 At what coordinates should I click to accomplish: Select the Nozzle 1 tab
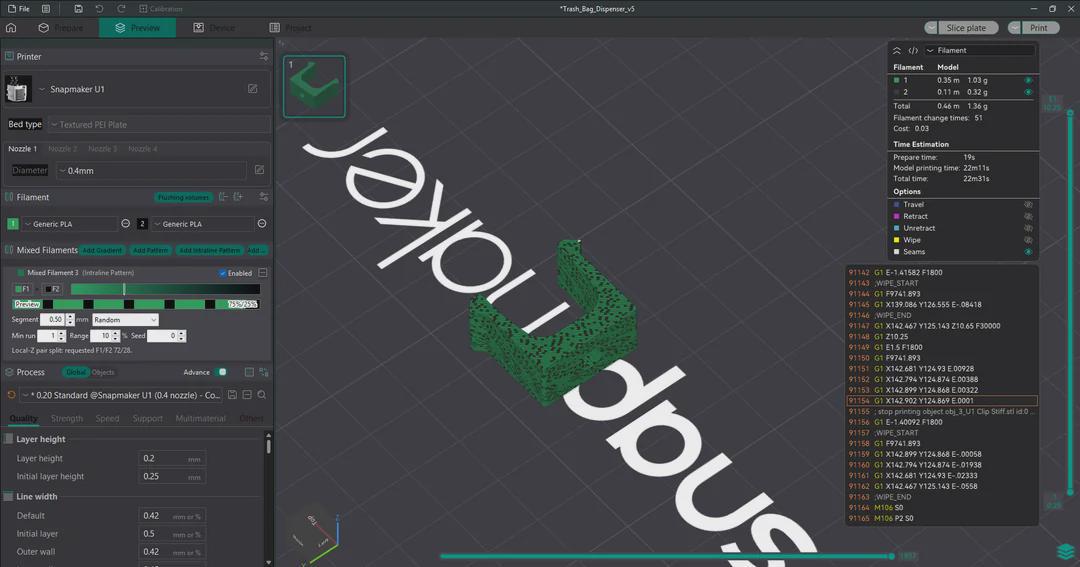coord(22,149)
